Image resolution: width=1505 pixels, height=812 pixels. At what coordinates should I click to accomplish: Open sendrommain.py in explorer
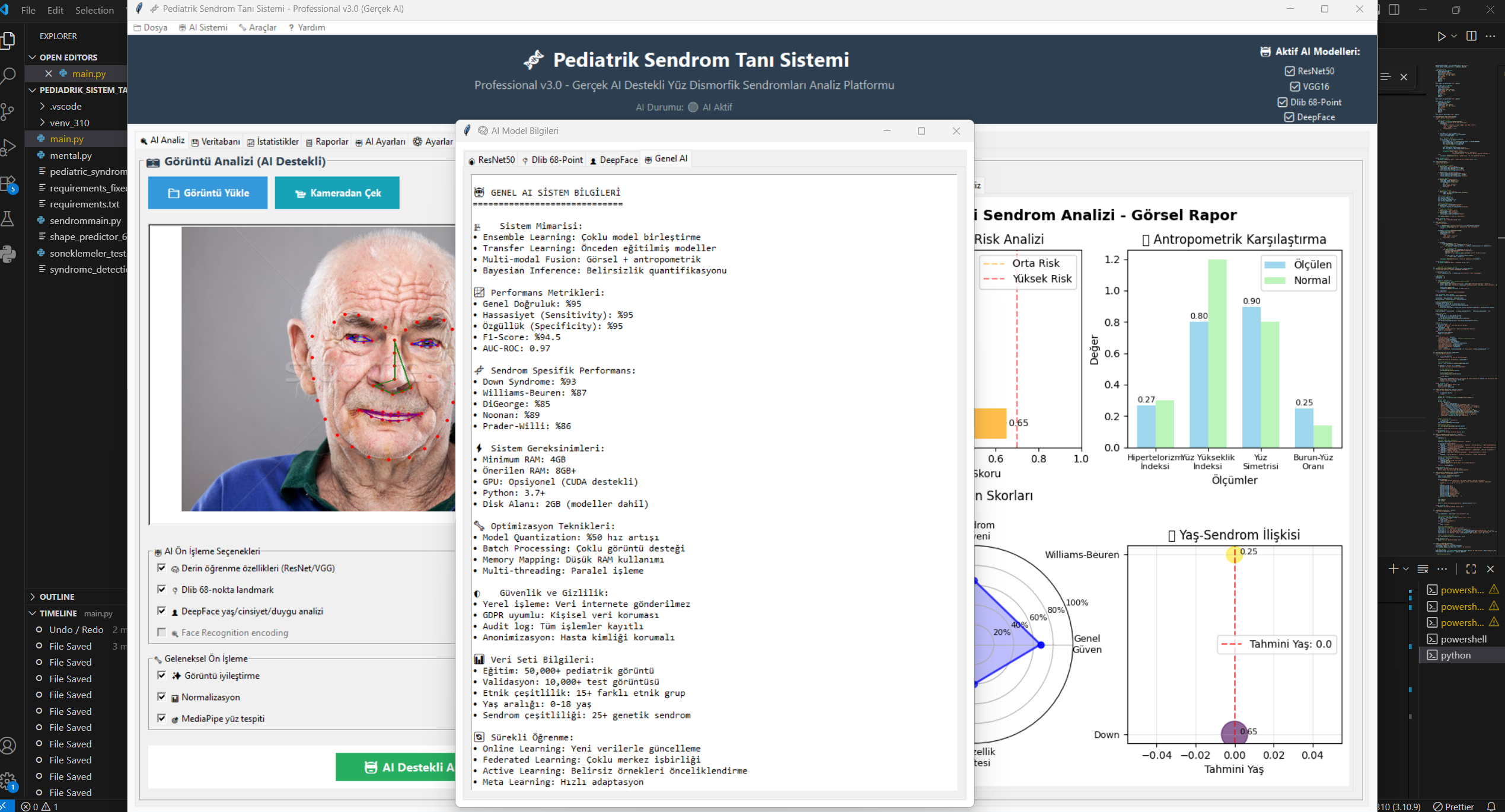pyautogui.click(x=85, y=220)
